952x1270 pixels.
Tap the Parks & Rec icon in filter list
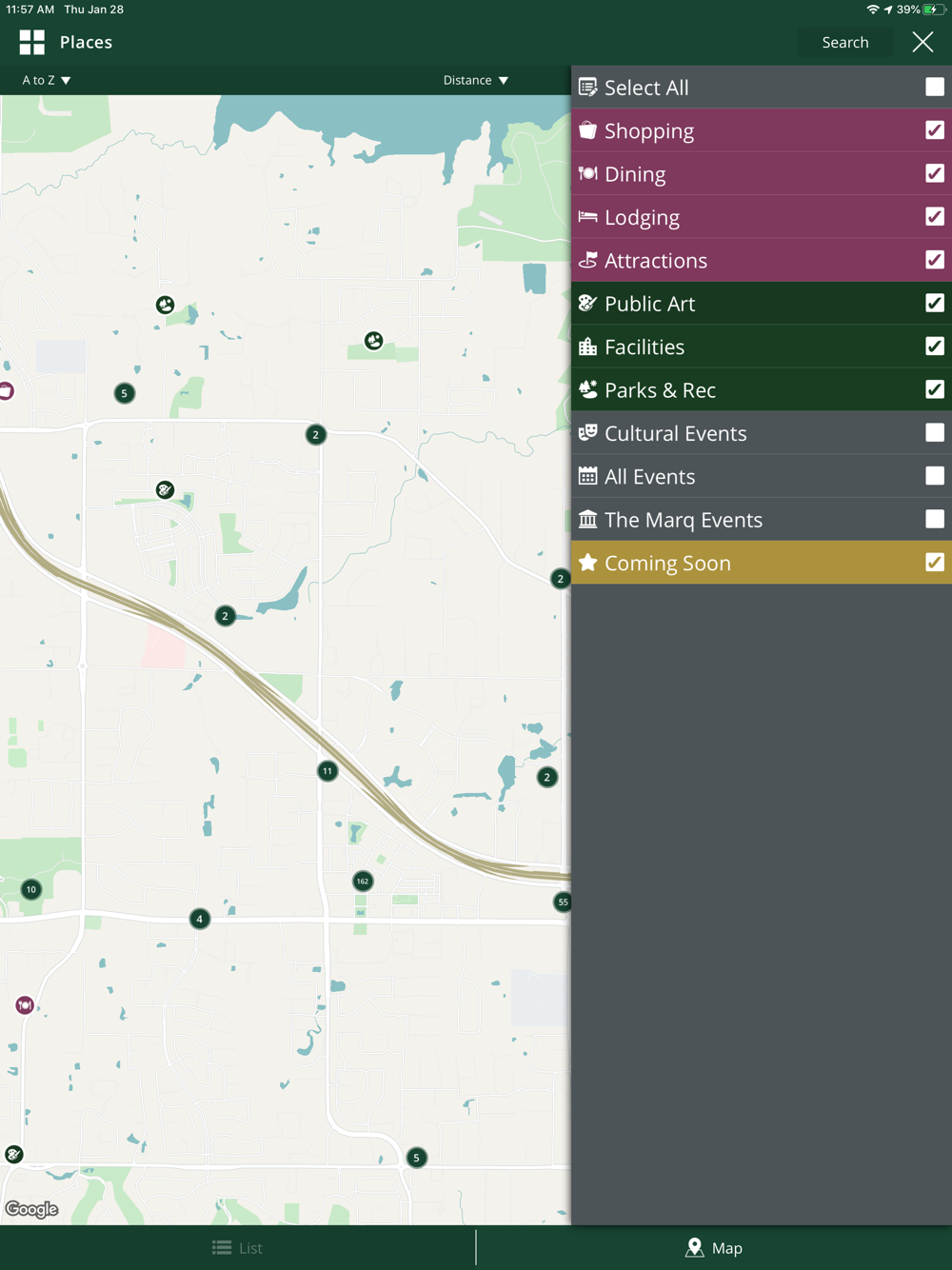(x=588, y=389)
